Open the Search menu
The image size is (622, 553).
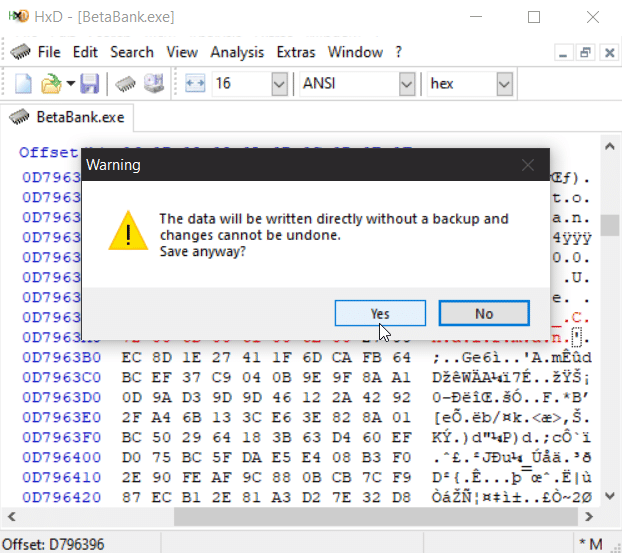[132, 52]
